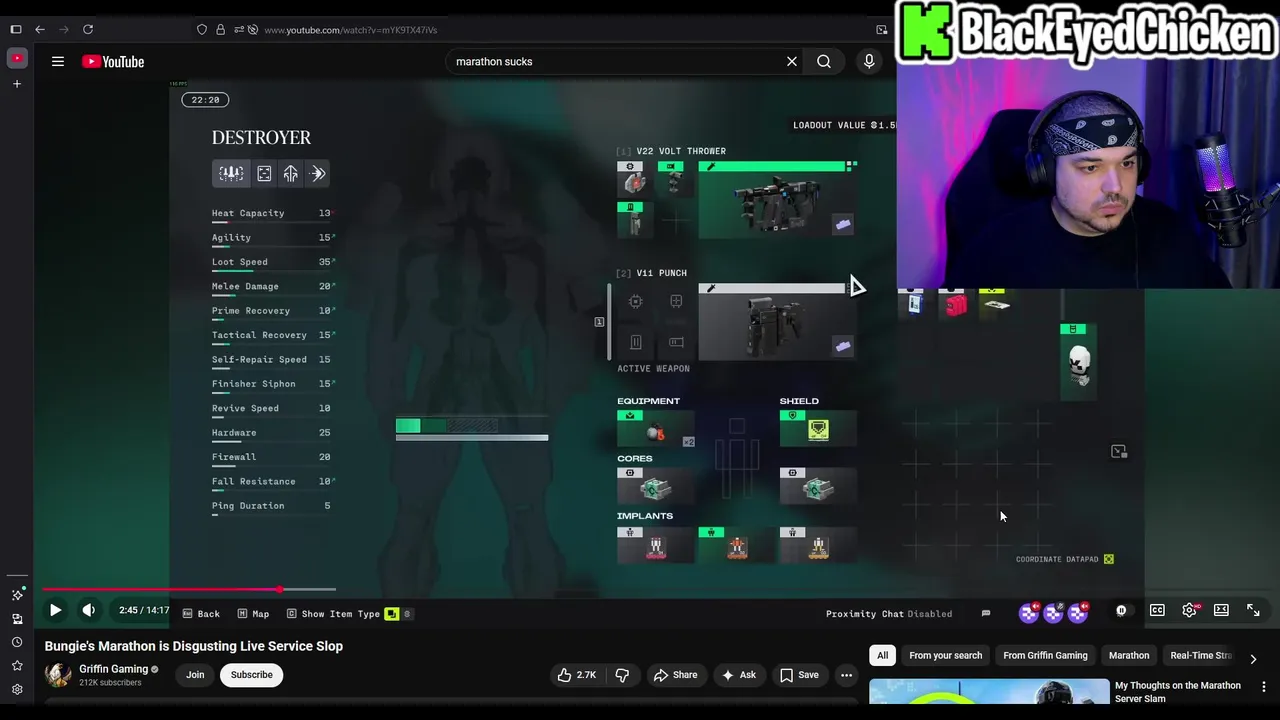Click the first Destroyer stats tab icon
Viewport: 1280px width, 720px height.
coord(231,174)
